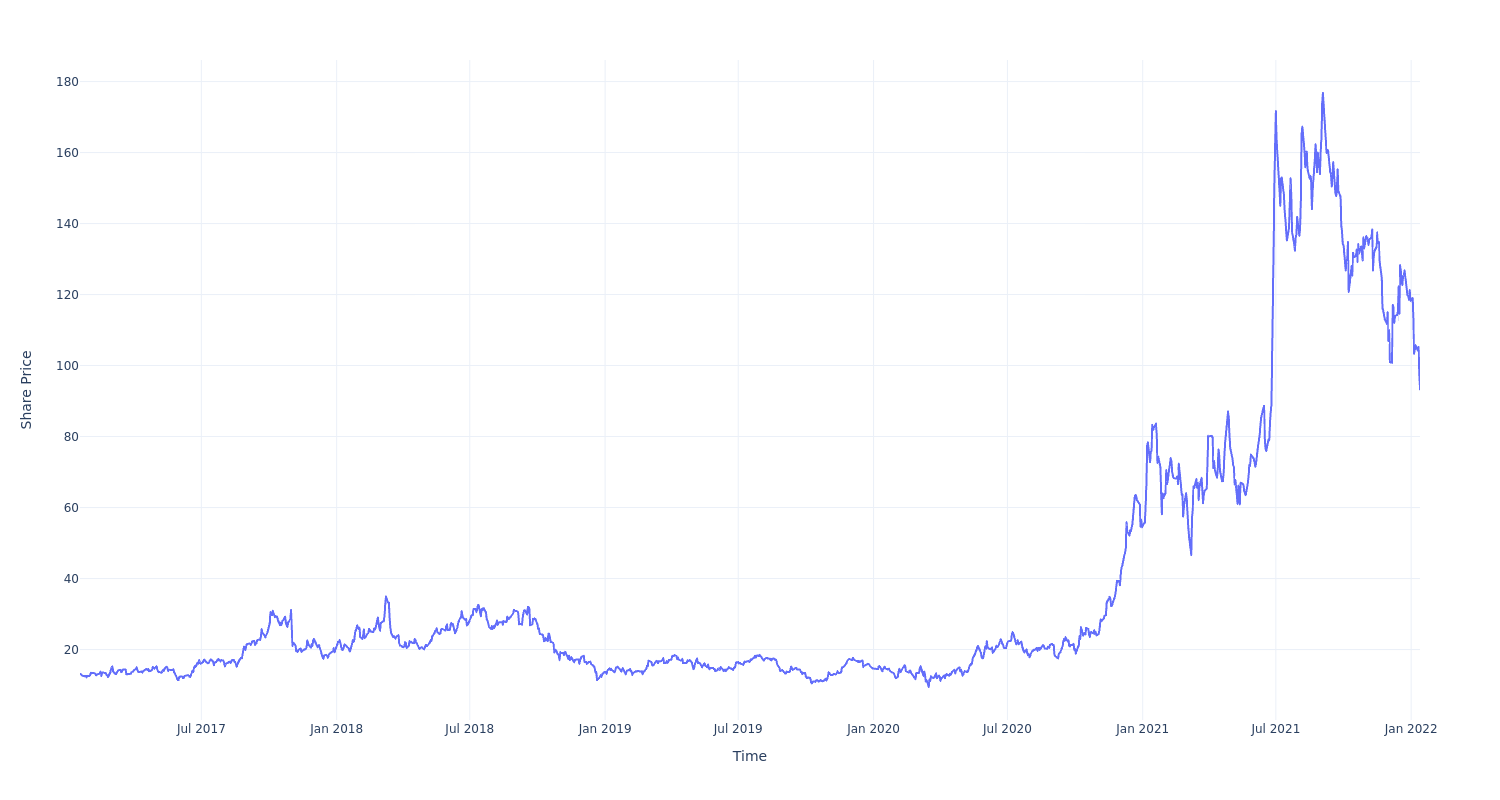Click the 20 y-axis tick label
This screenshot has width=1500, height=800.
[x=71, y=649]
